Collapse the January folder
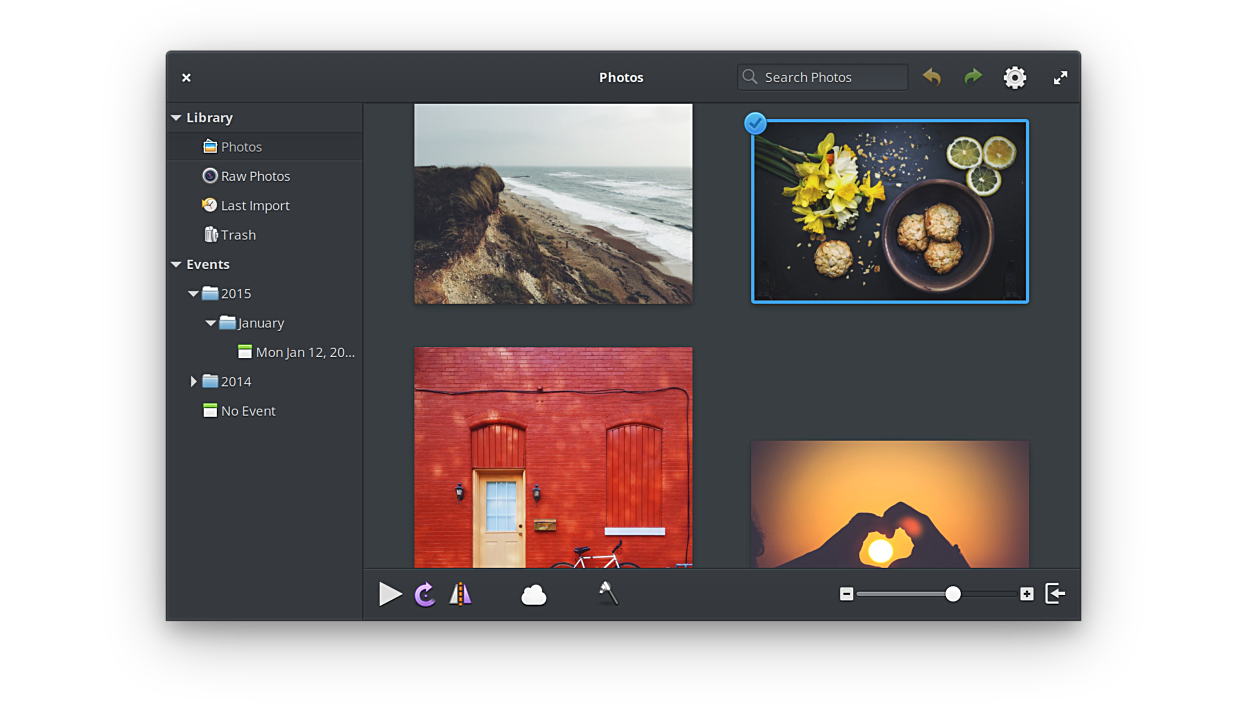 210,323
